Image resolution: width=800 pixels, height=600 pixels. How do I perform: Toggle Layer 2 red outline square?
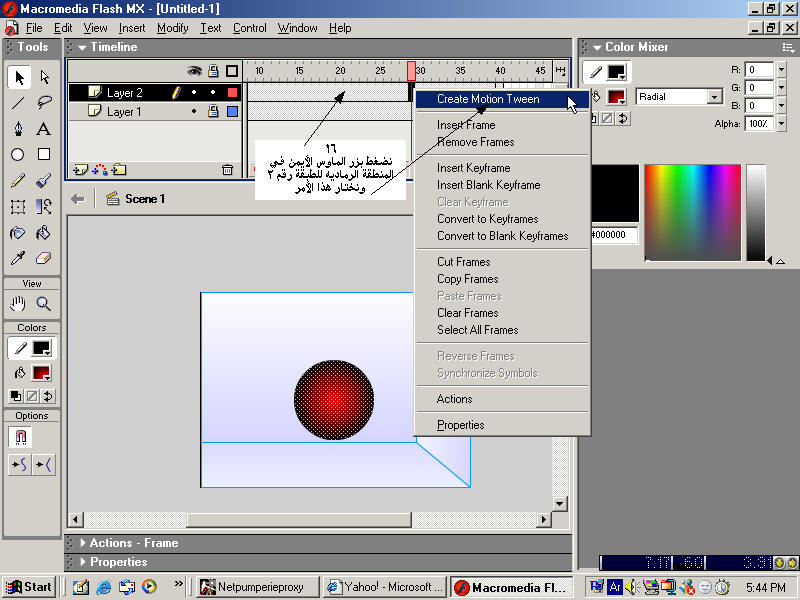pos(233,92)
